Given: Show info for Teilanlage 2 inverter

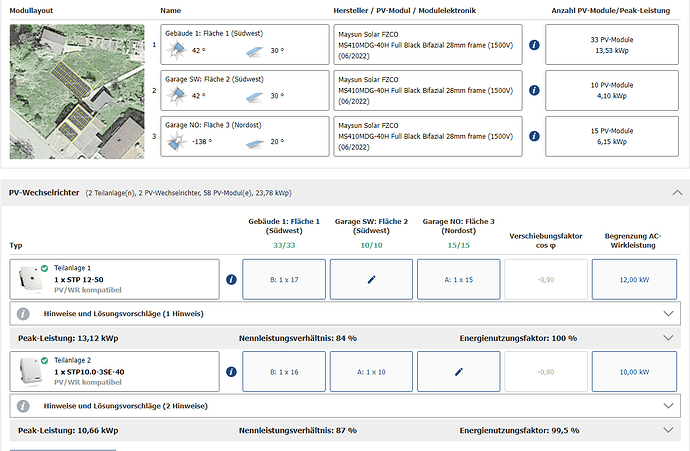Looking at the screenshot, I should 231,372.
